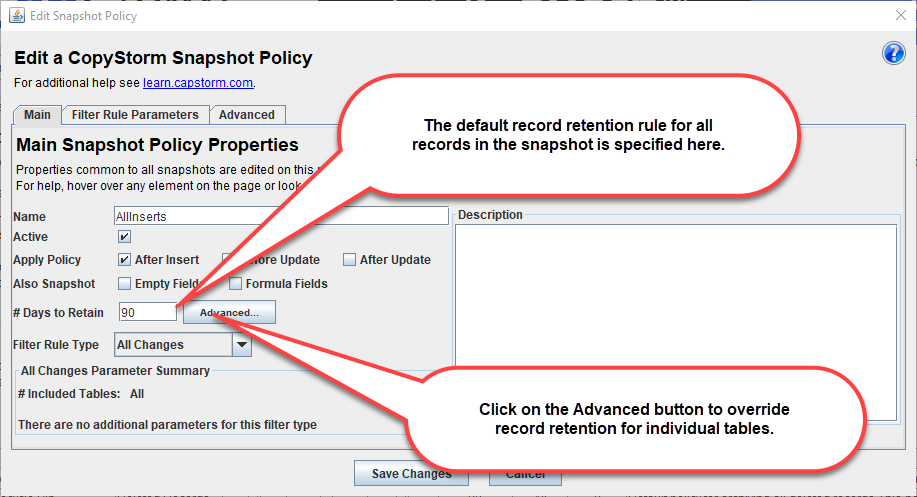Viewport: 917px width, 497px height.
Task: Click inside the Description text area
Action: pyautogui.click(x=675, y=322)
